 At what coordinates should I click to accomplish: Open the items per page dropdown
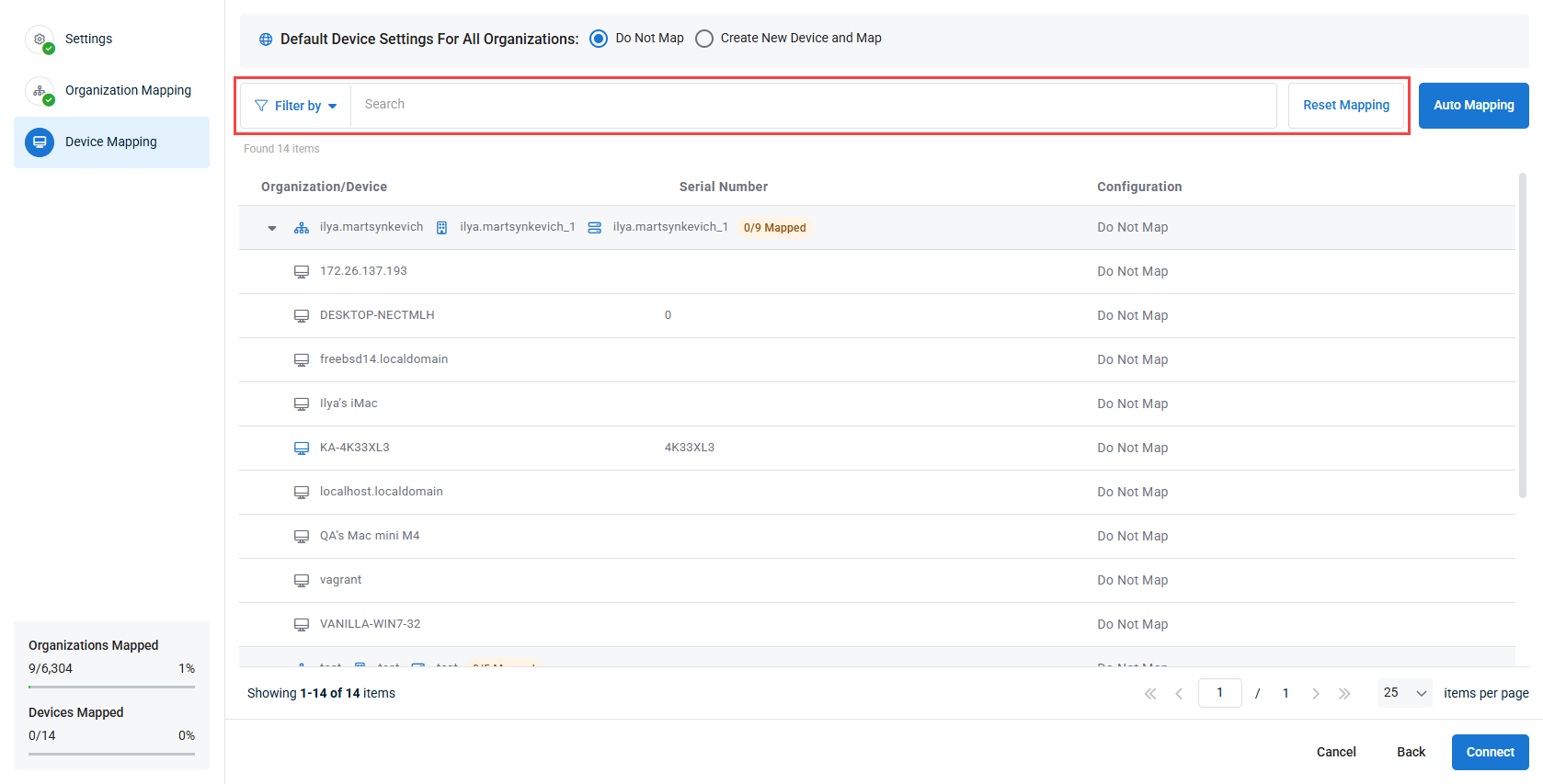pos(1404,693)
